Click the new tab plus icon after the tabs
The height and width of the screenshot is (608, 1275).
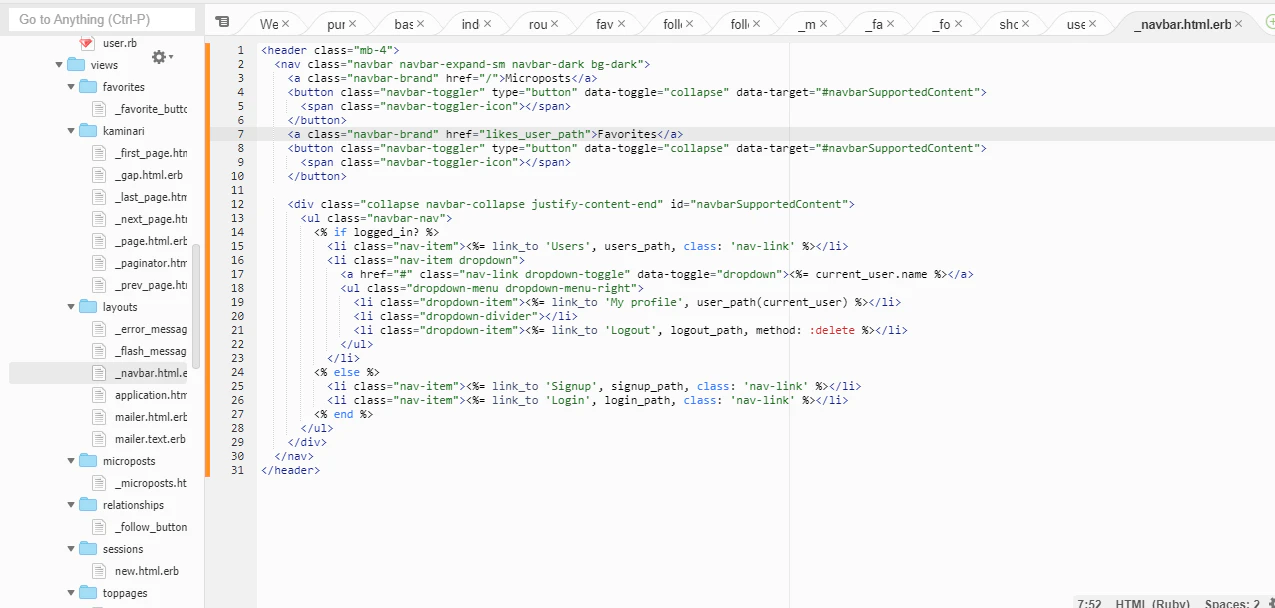coord(1271,21)
